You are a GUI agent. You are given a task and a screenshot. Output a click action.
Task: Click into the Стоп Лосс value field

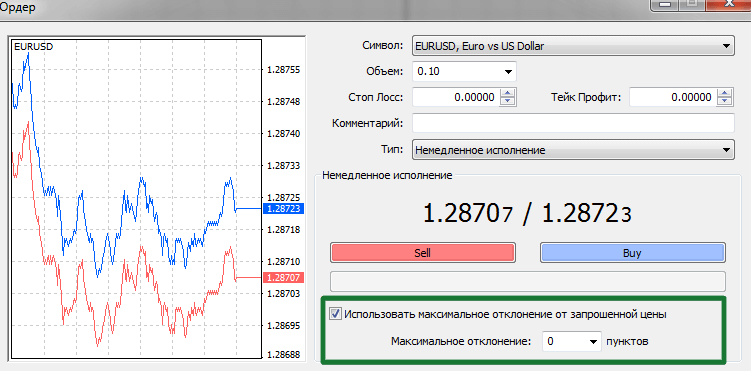(456, 98)
